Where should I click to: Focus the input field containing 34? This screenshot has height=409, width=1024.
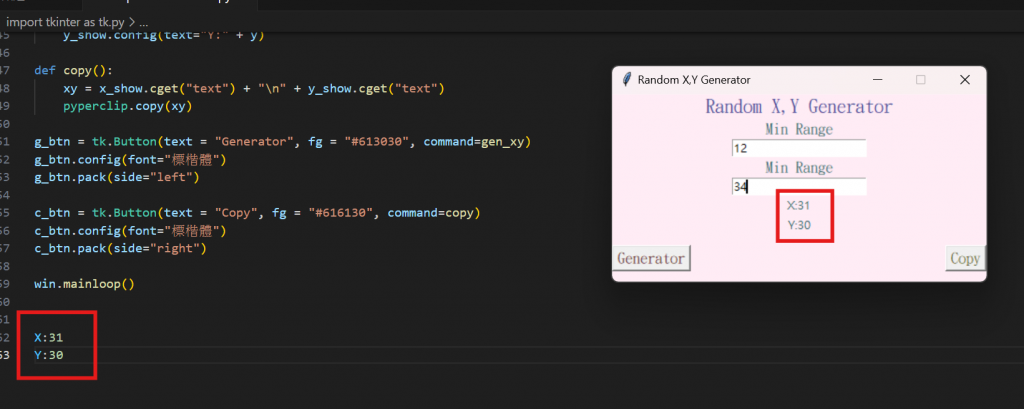799,187
